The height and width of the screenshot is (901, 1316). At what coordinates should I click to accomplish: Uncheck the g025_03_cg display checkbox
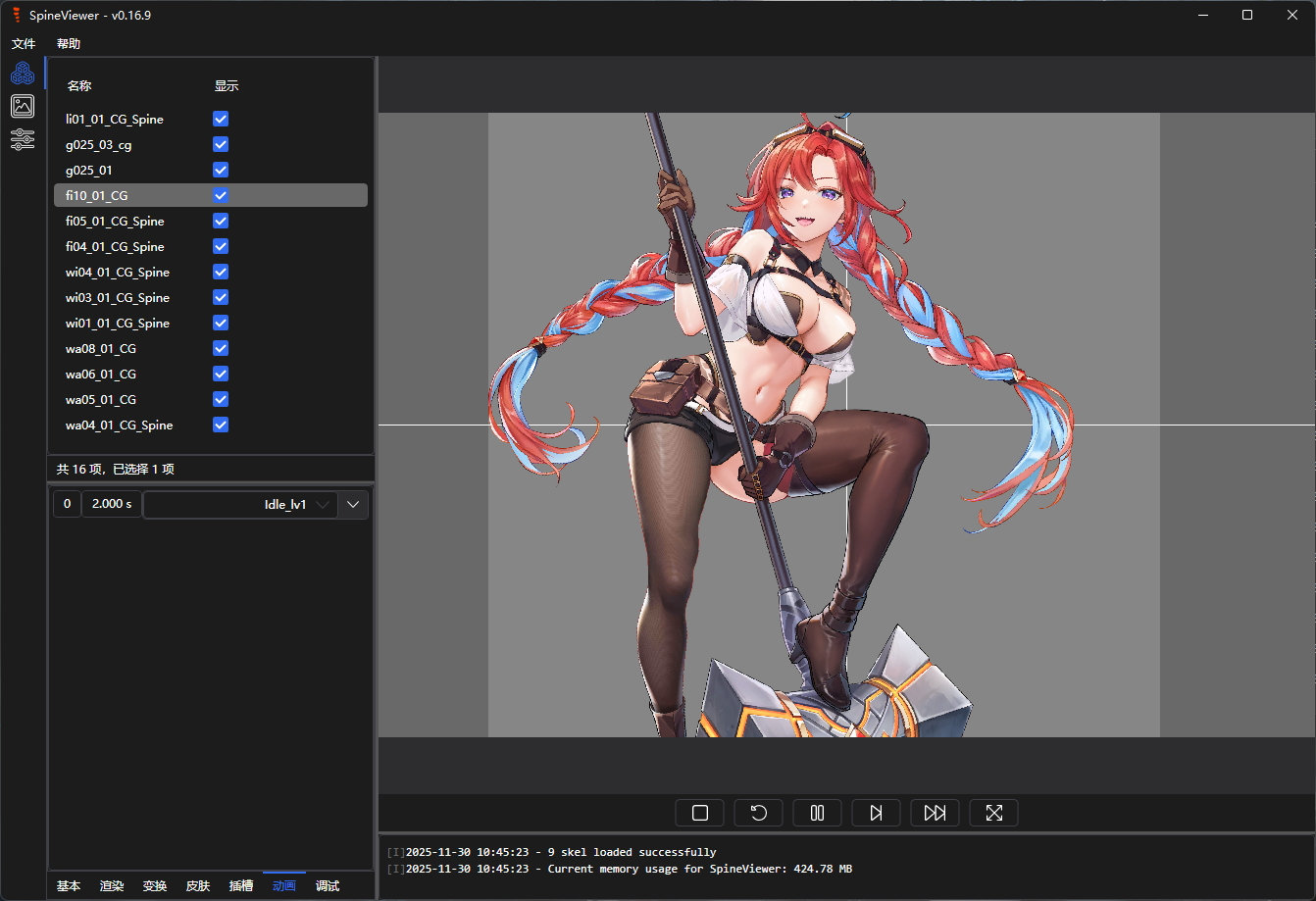point(221,144)
